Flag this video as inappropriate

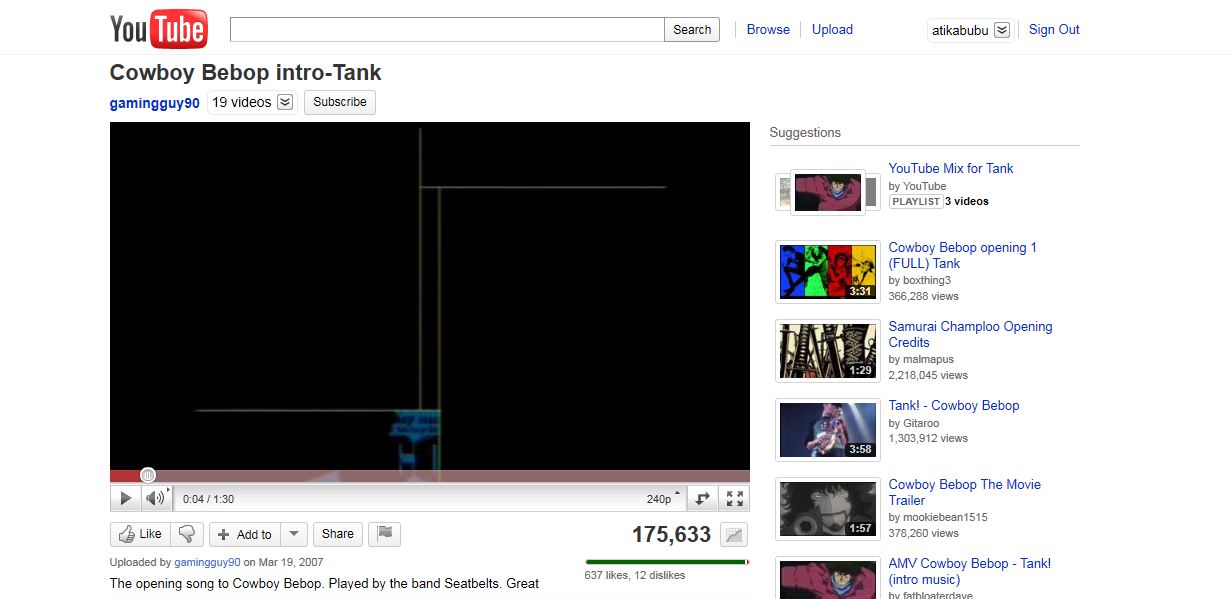pyautogui.click(x=385, y=534)
